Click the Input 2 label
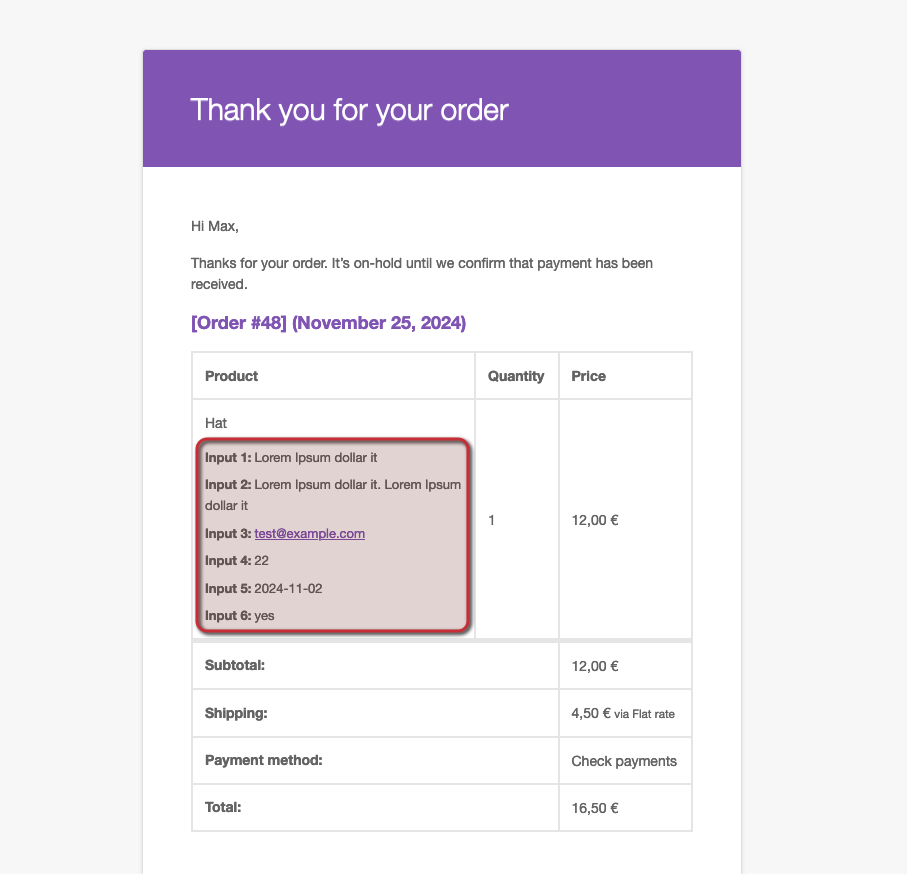The height and width of the screenshot is (874, 908). (228, 485)
